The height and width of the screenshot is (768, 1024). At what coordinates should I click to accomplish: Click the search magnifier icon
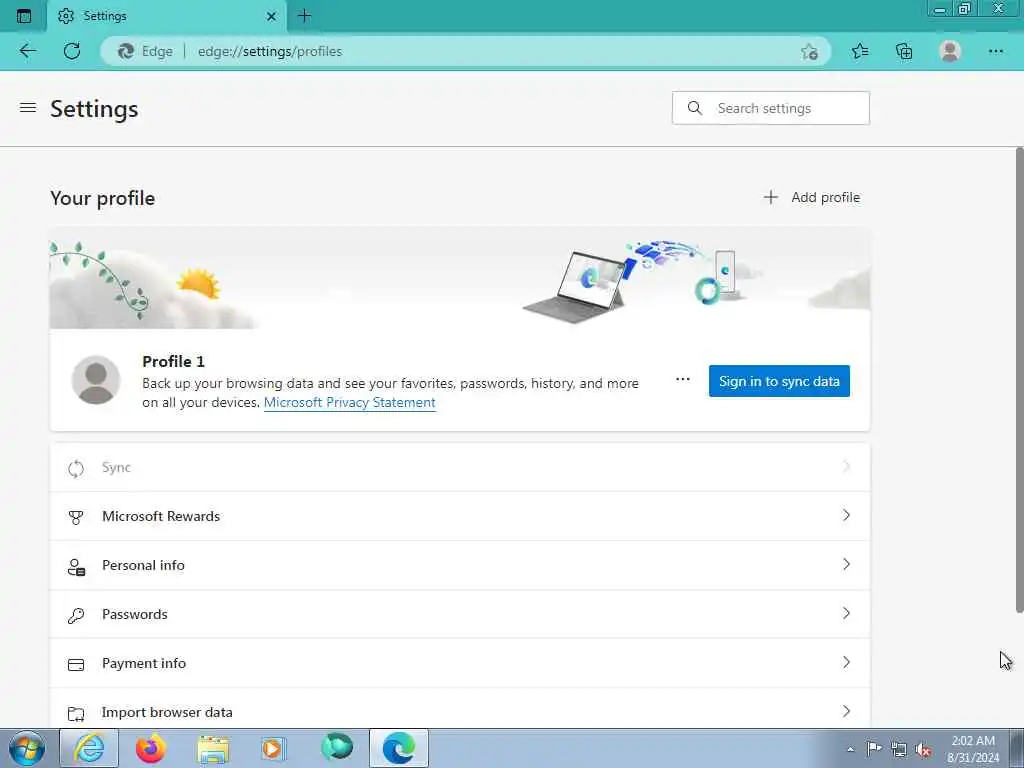[x=695, y=108]
